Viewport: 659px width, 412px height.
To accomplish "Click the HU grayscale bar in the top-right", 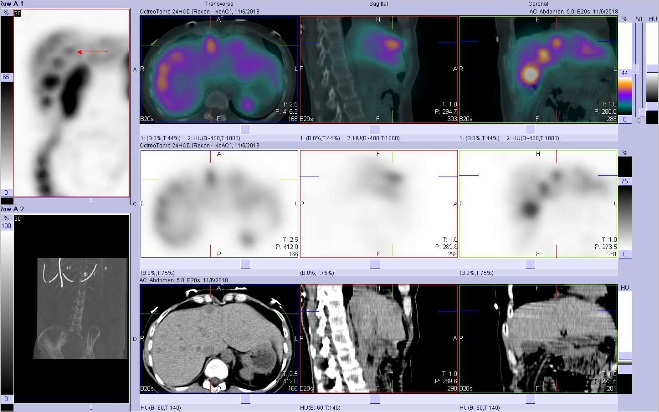I will 652,87.
